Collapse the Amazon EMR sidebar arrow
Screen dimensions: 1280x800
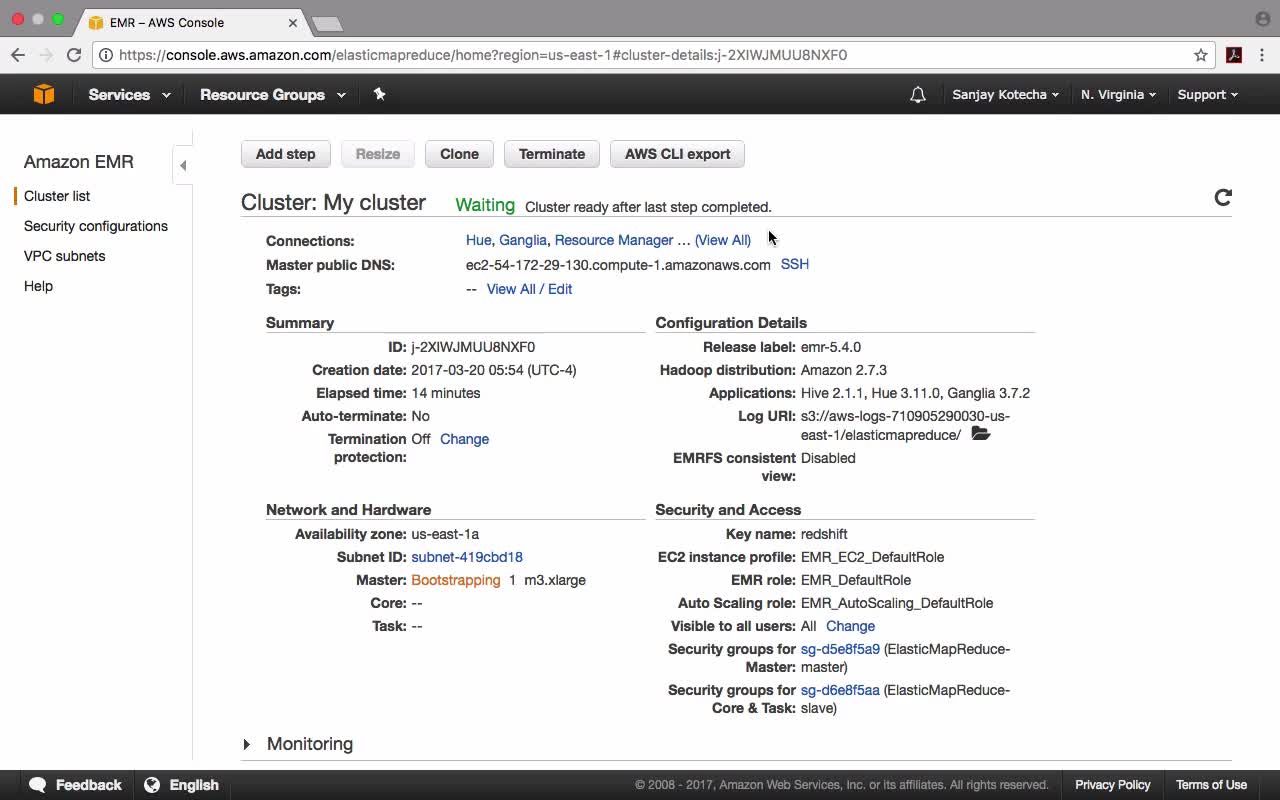click(183, 165)
